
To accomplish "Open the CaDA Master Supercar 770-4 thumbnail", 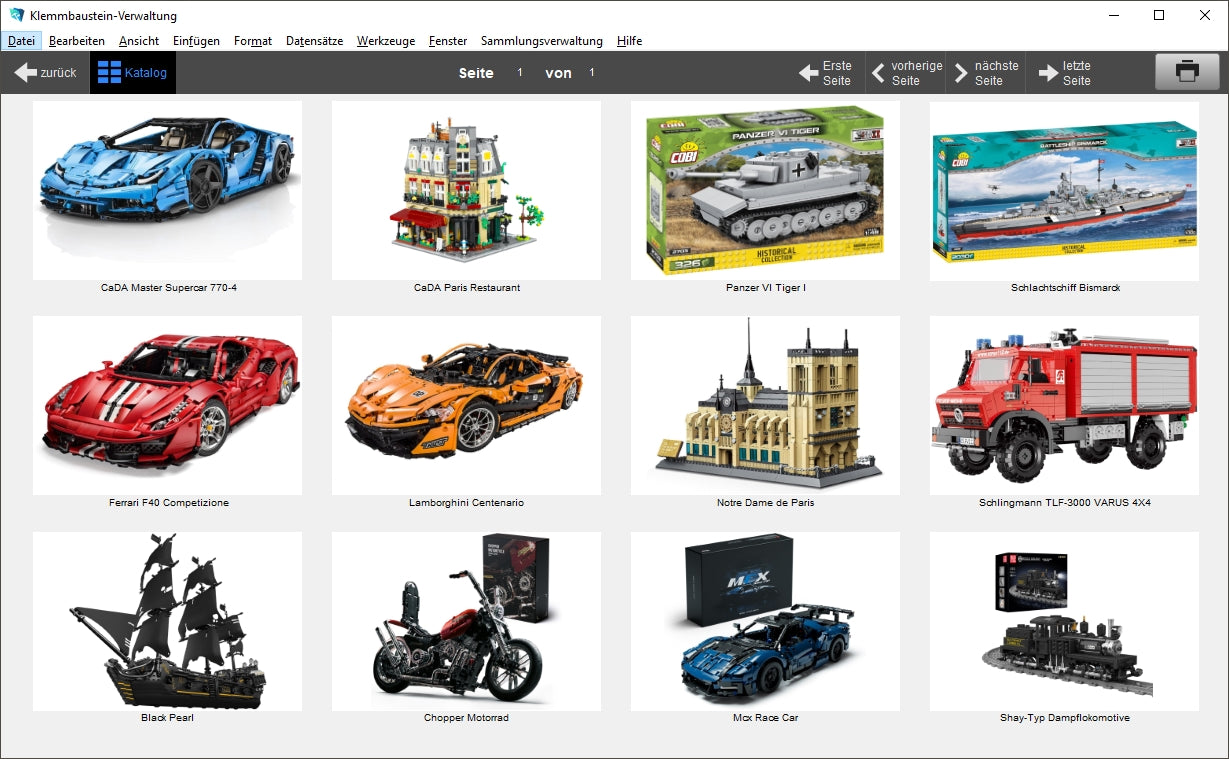I will pyautogui.click(x=167, y=190).
